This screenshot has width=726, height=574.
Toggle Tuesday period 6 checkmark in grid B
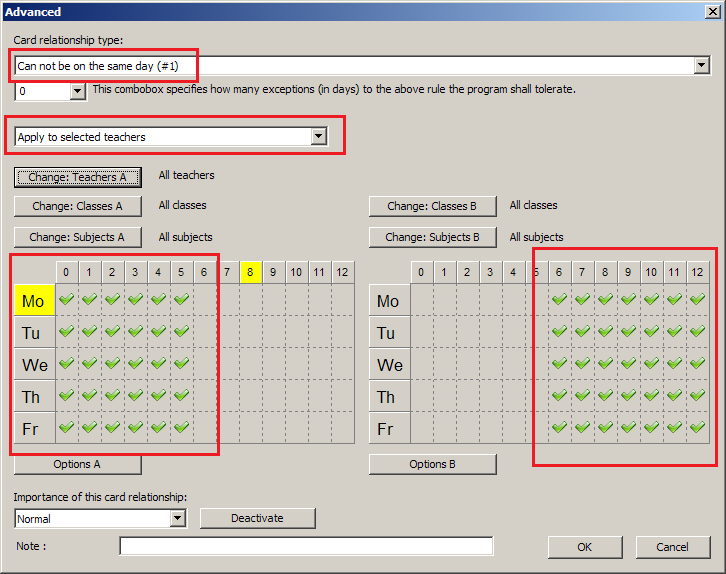click(x=558, y=332)
